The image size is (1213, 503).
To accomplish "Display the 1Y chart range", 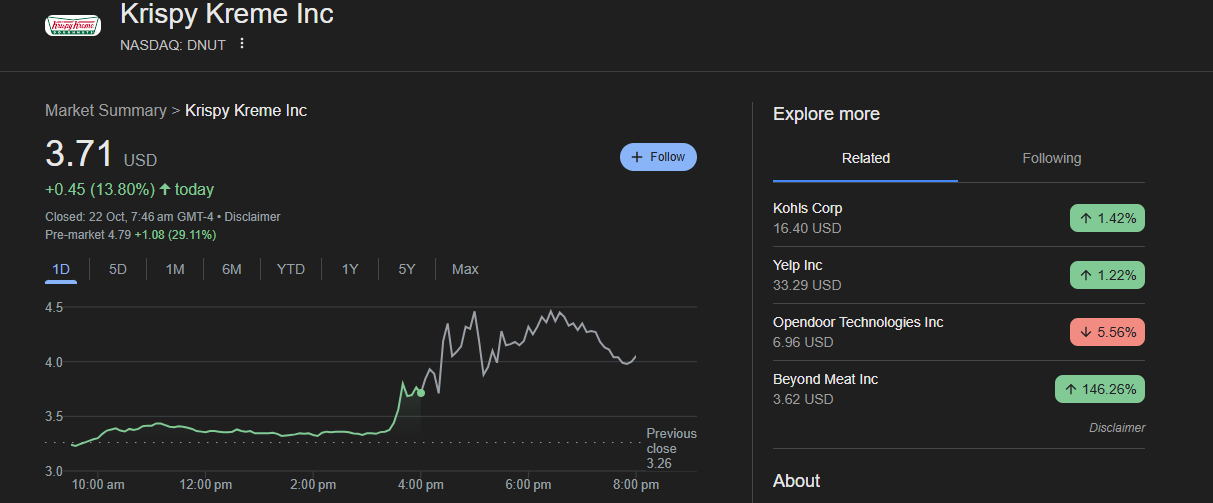I will tap(350, 269).
